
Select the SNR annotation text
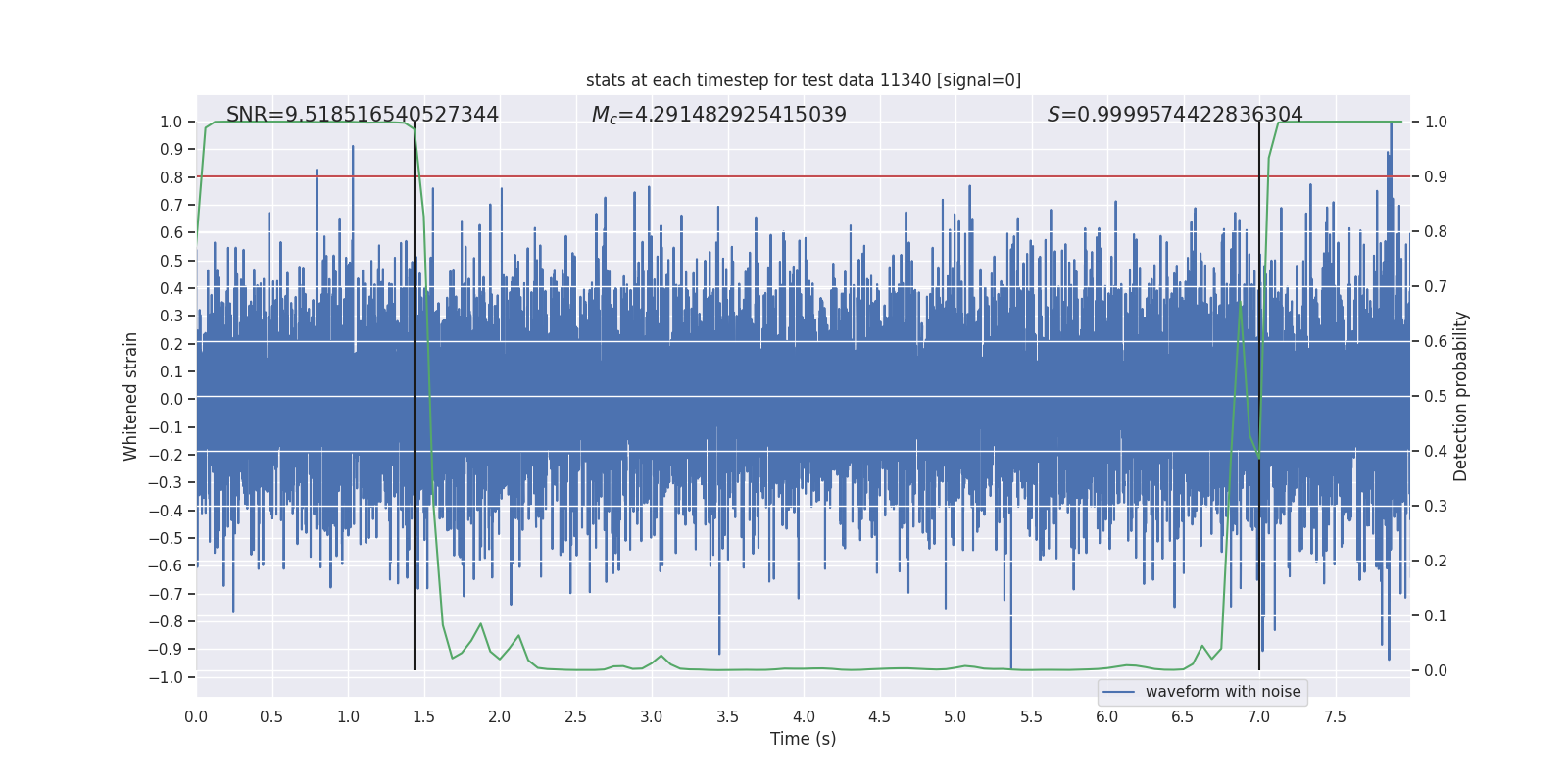coord(363,115)
